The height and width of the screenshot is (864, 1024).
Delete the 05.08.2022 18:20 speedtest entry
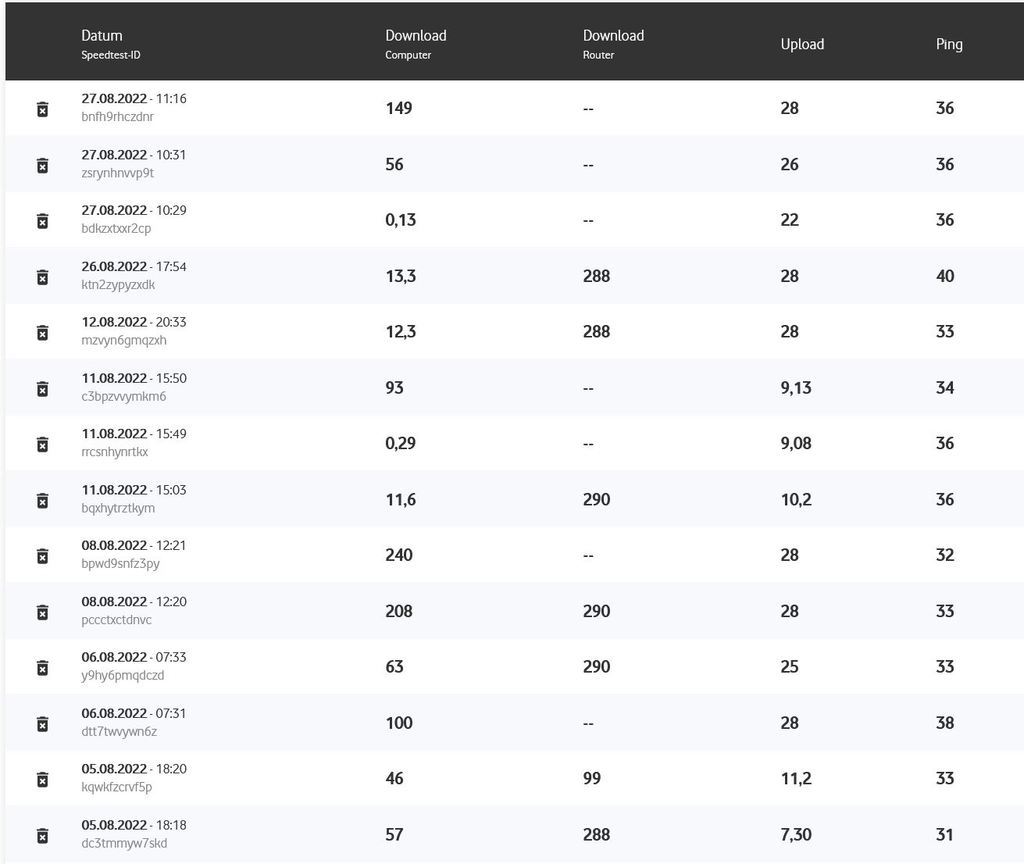point(42,779)
